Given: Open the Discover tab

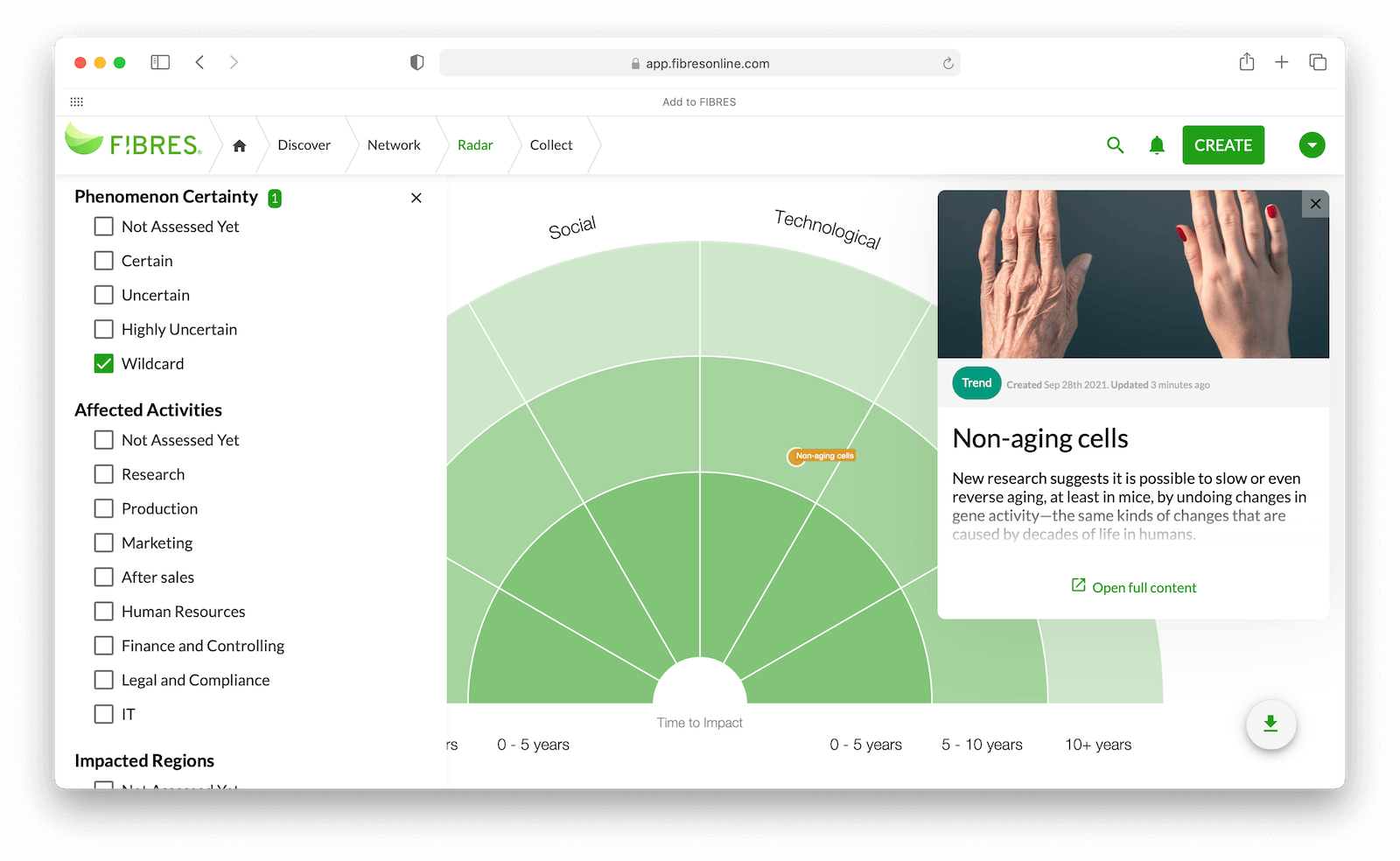Looking at the screenshot, I should 304,145.
